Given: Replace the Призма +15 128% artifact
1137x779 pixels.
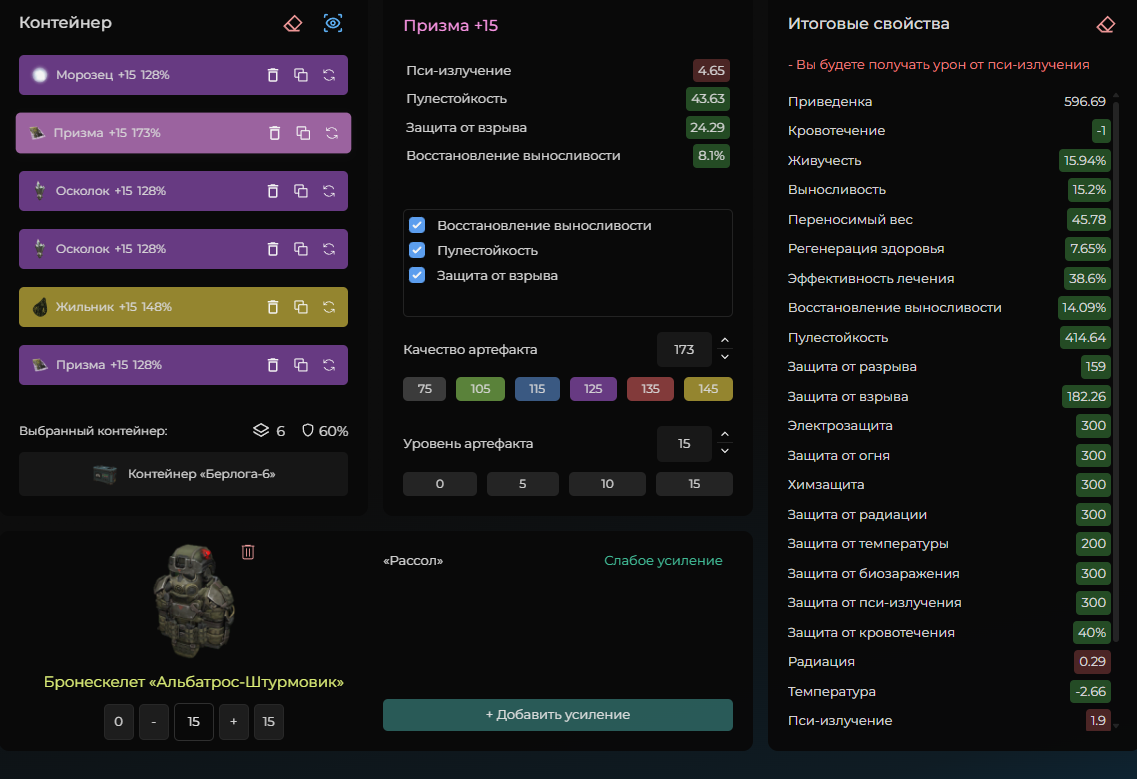Looking at the screenshot, I should [x=329, y=365].
